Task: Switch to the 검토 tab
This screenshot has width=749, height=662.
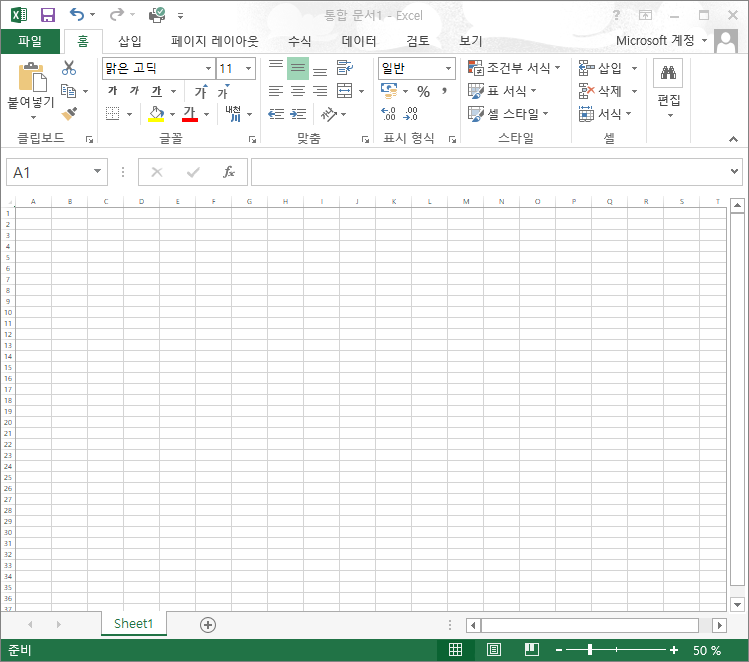Action: pos(417,41)
